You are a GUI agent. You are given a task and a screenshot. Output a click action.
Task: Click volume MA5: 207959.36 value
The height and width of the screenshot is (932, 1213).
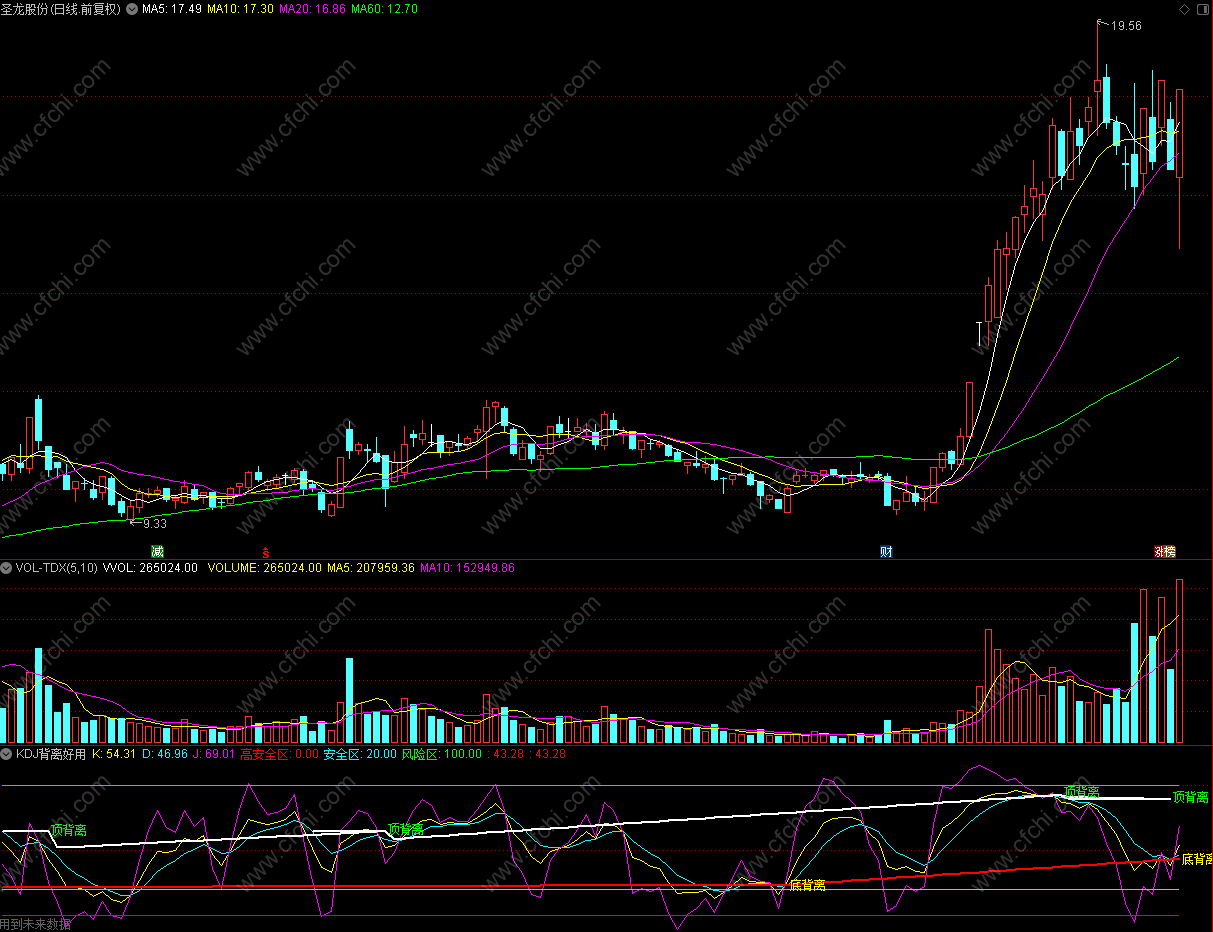(x=371, y=568)
